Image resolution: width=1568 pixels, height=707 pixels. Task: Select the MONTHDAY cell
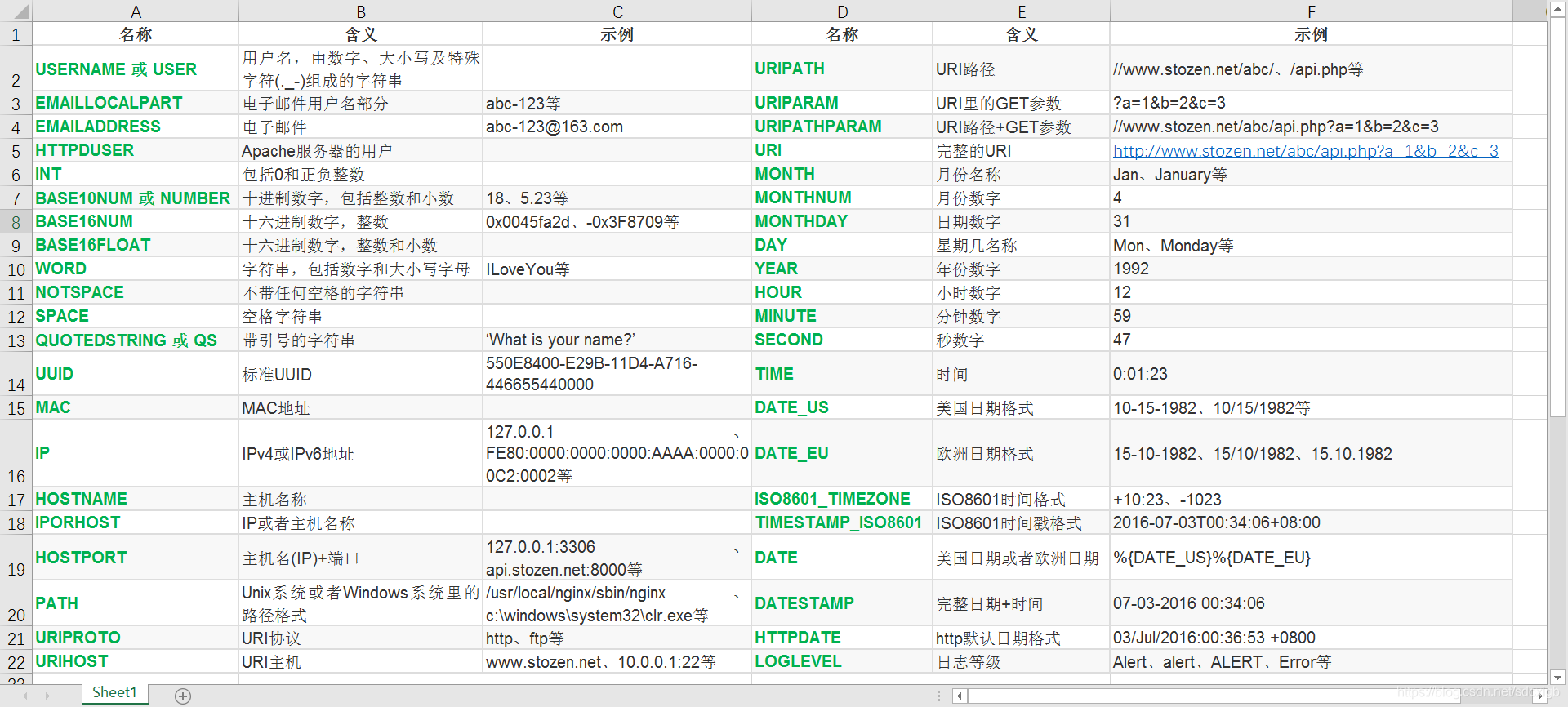tap(842, 221)
